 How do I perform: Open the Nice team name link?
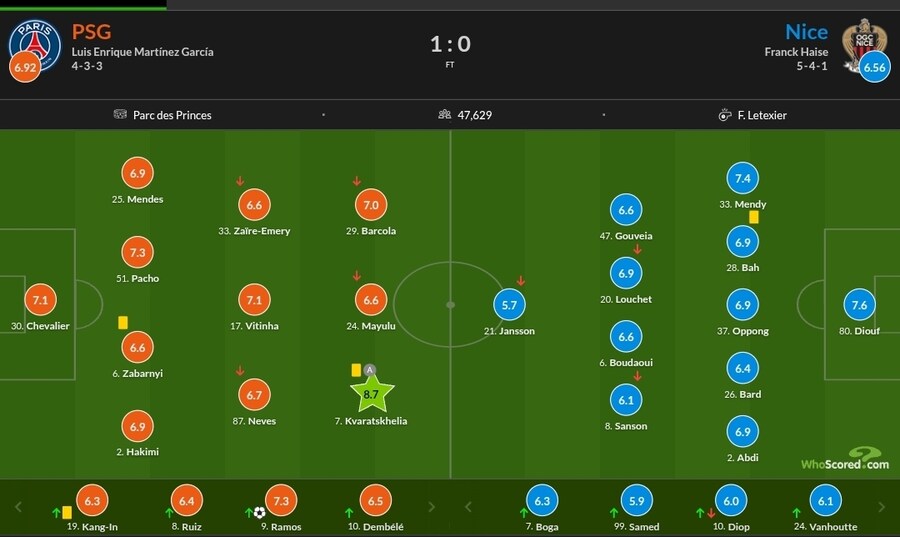806,31
